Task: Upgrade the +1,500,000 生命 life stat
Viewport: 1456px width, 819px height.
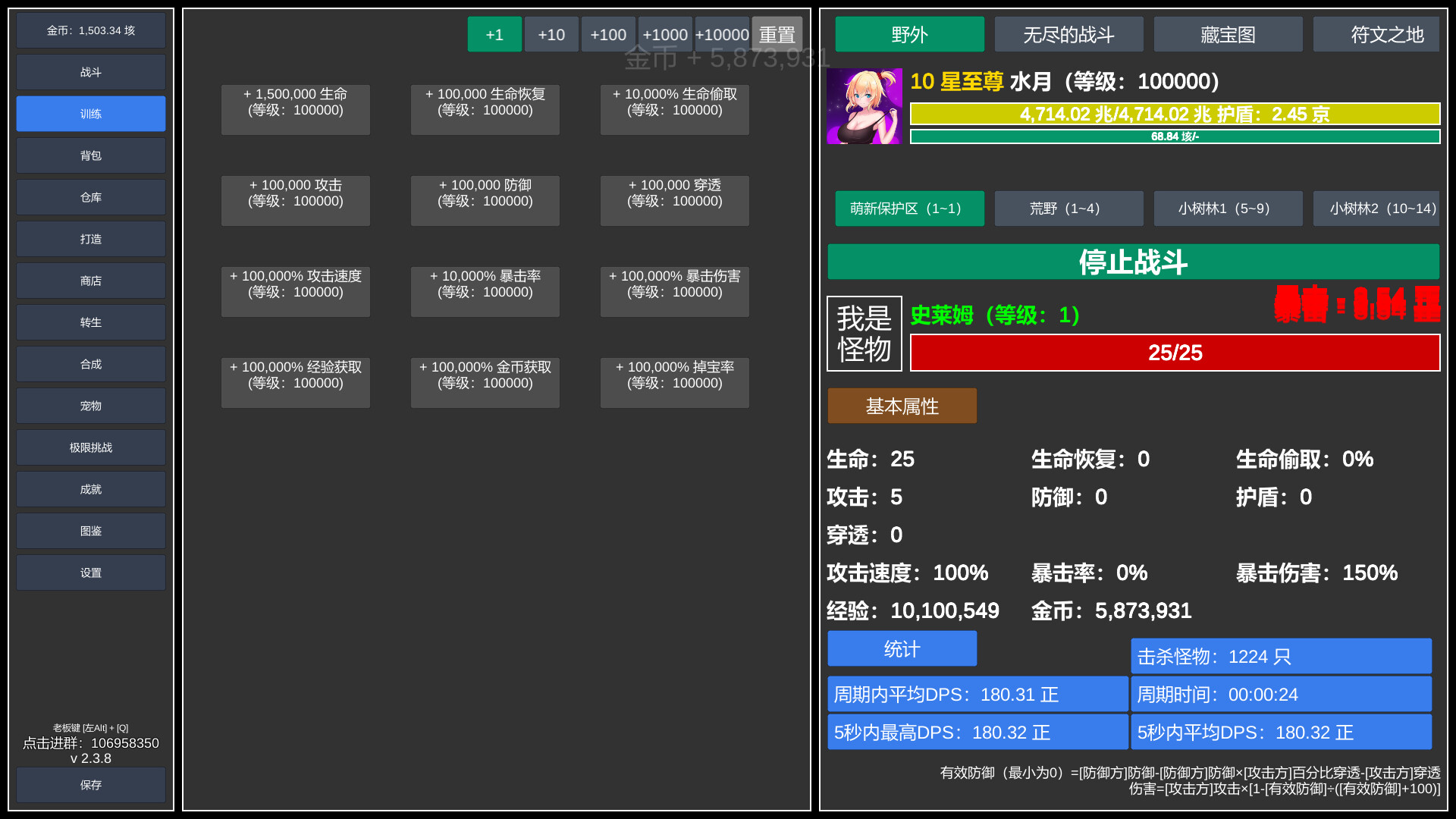Action: point(295,109)
